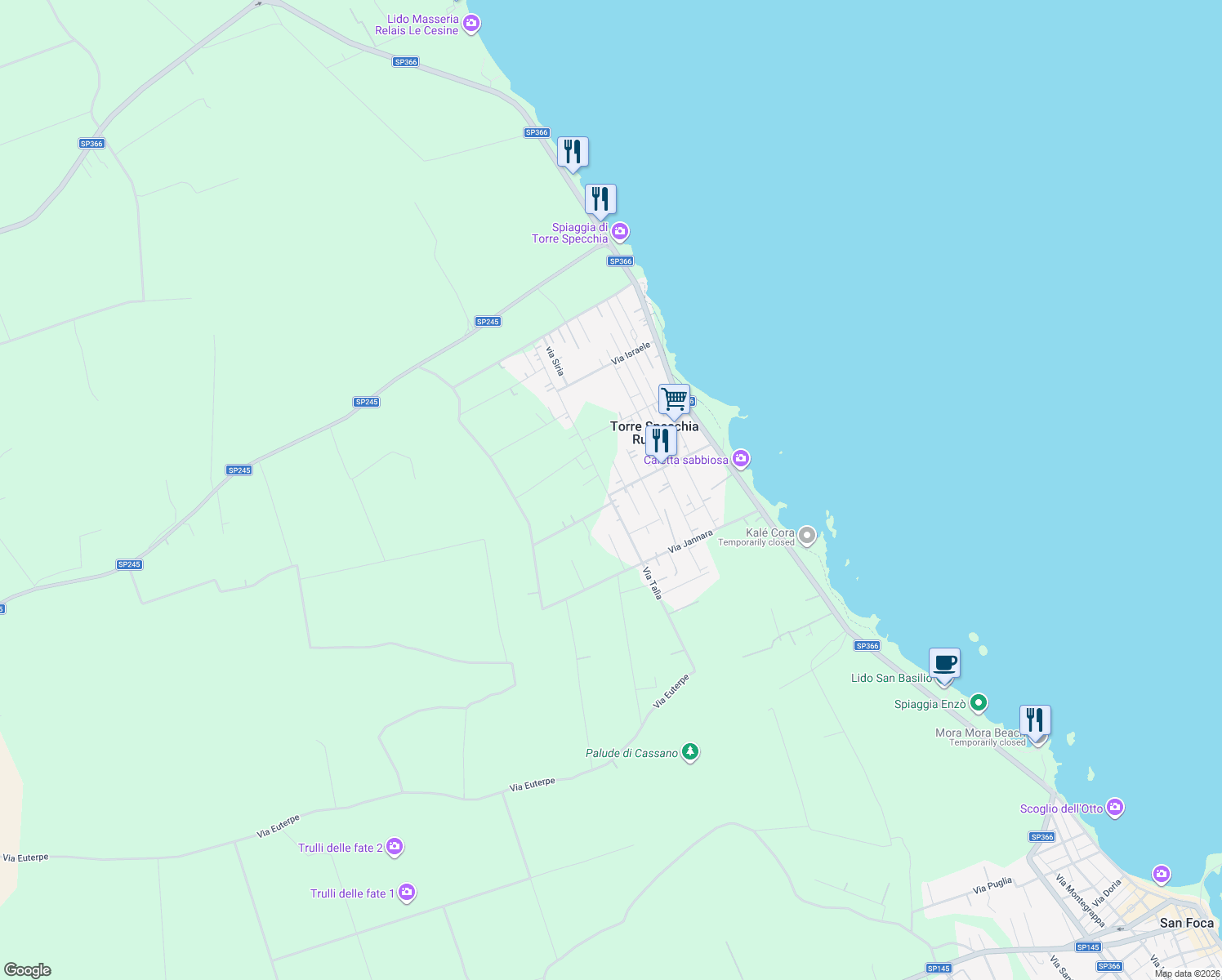Click the restaurant icon above Spiaggia di Torre Specchia

600,198
